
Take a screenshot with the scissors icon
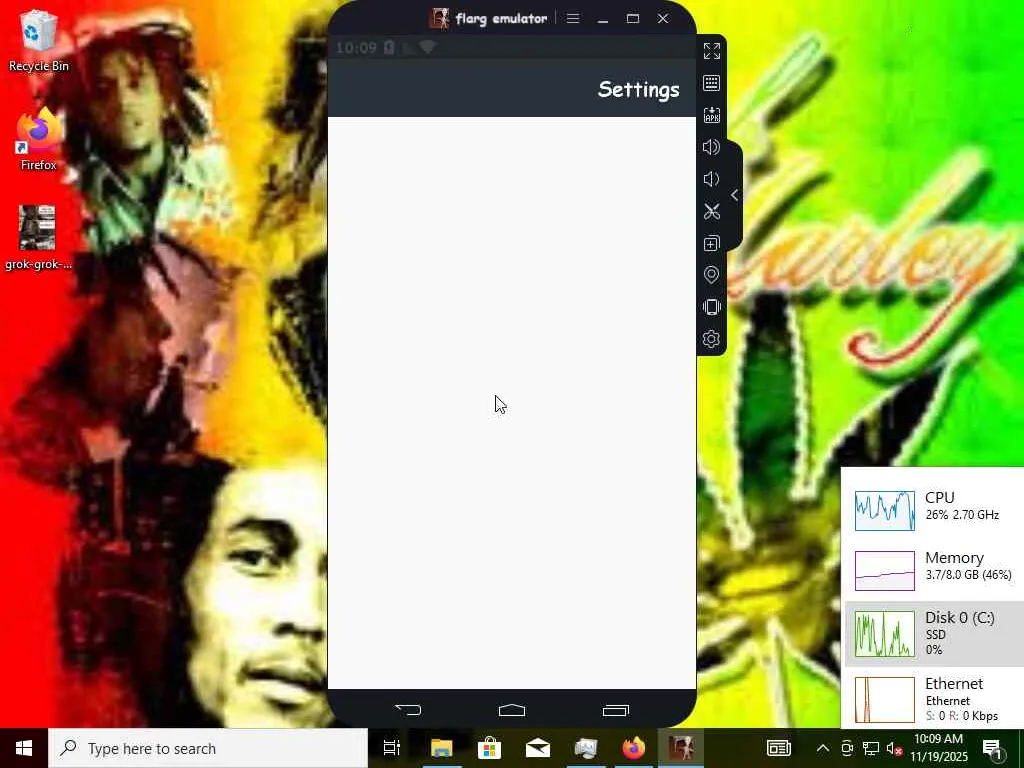[711, 211]
